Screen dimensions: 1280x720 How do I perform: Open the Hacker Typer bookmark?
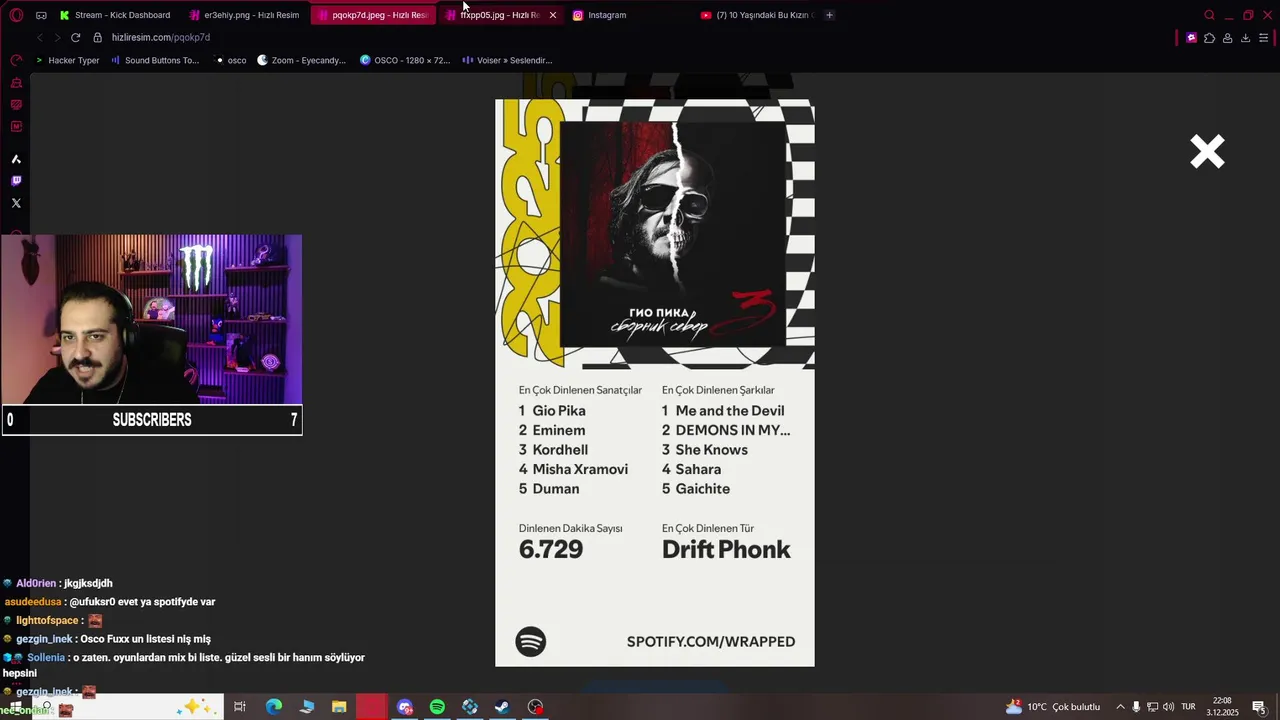coord(68,60)
